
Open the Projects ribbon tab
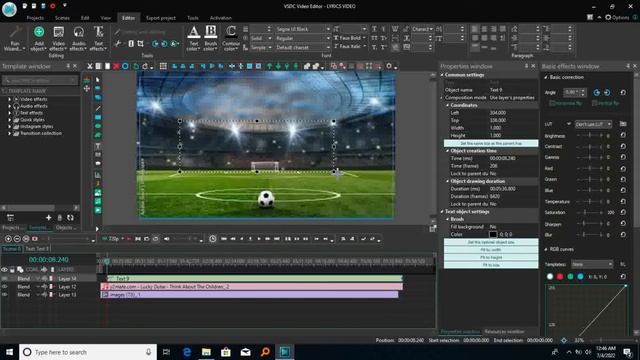35,18
